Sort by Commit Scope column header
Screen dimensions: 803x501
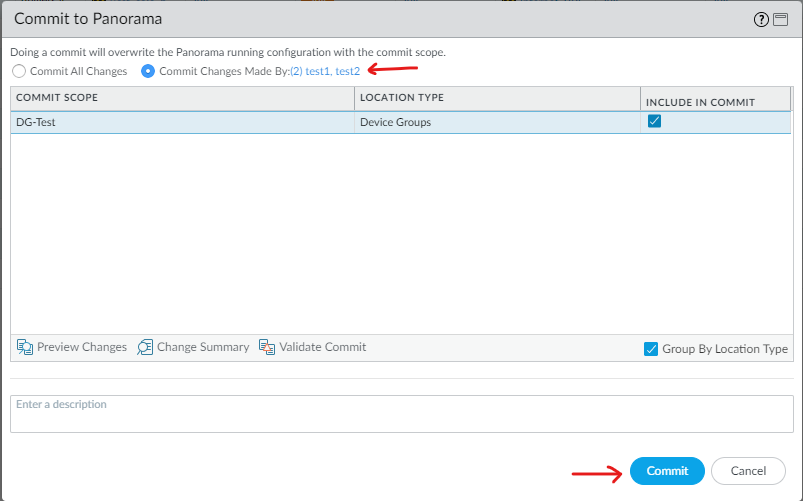182,98
